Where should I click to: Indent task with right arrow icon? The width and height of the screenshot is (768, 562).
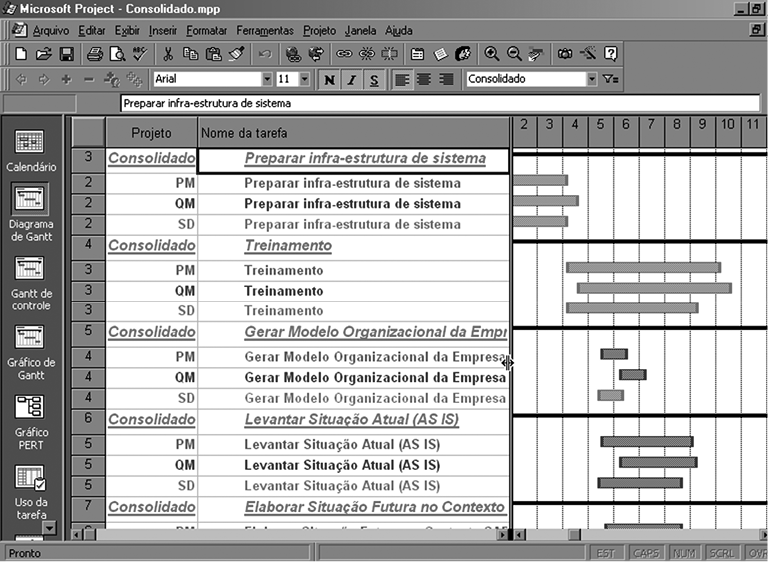[44, 79]
